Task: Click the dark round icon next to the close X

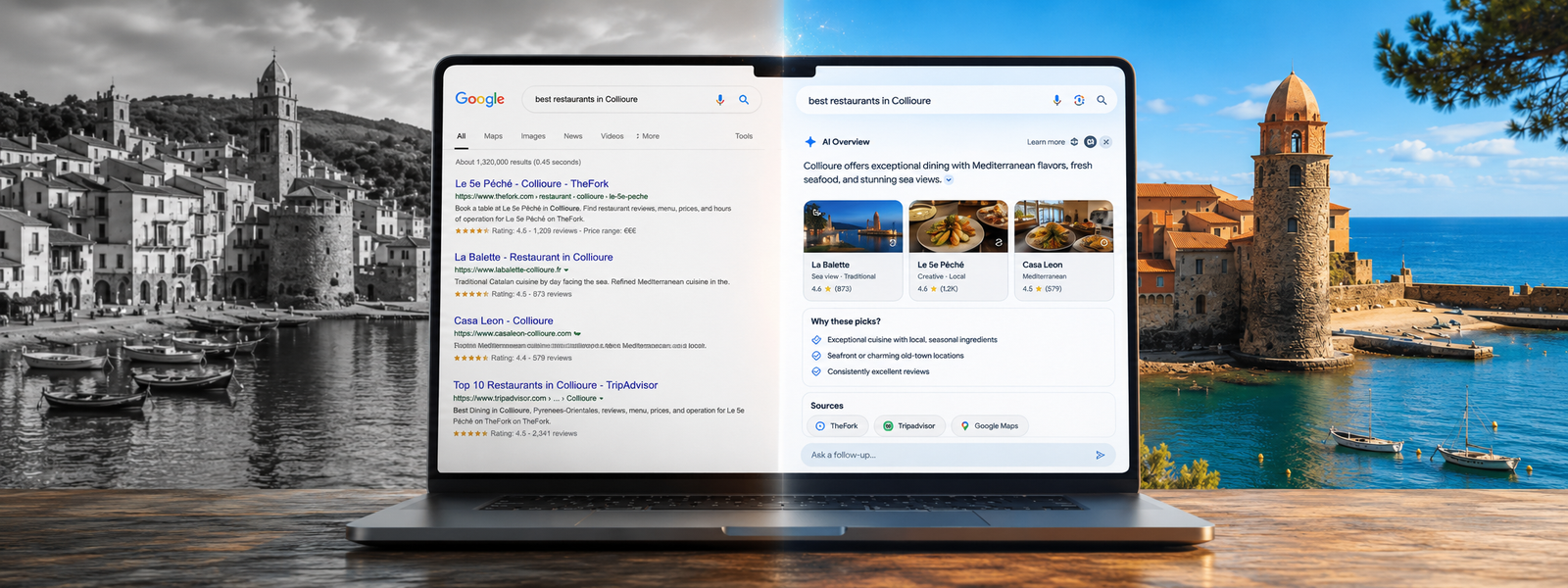Action: [1090, 142]
